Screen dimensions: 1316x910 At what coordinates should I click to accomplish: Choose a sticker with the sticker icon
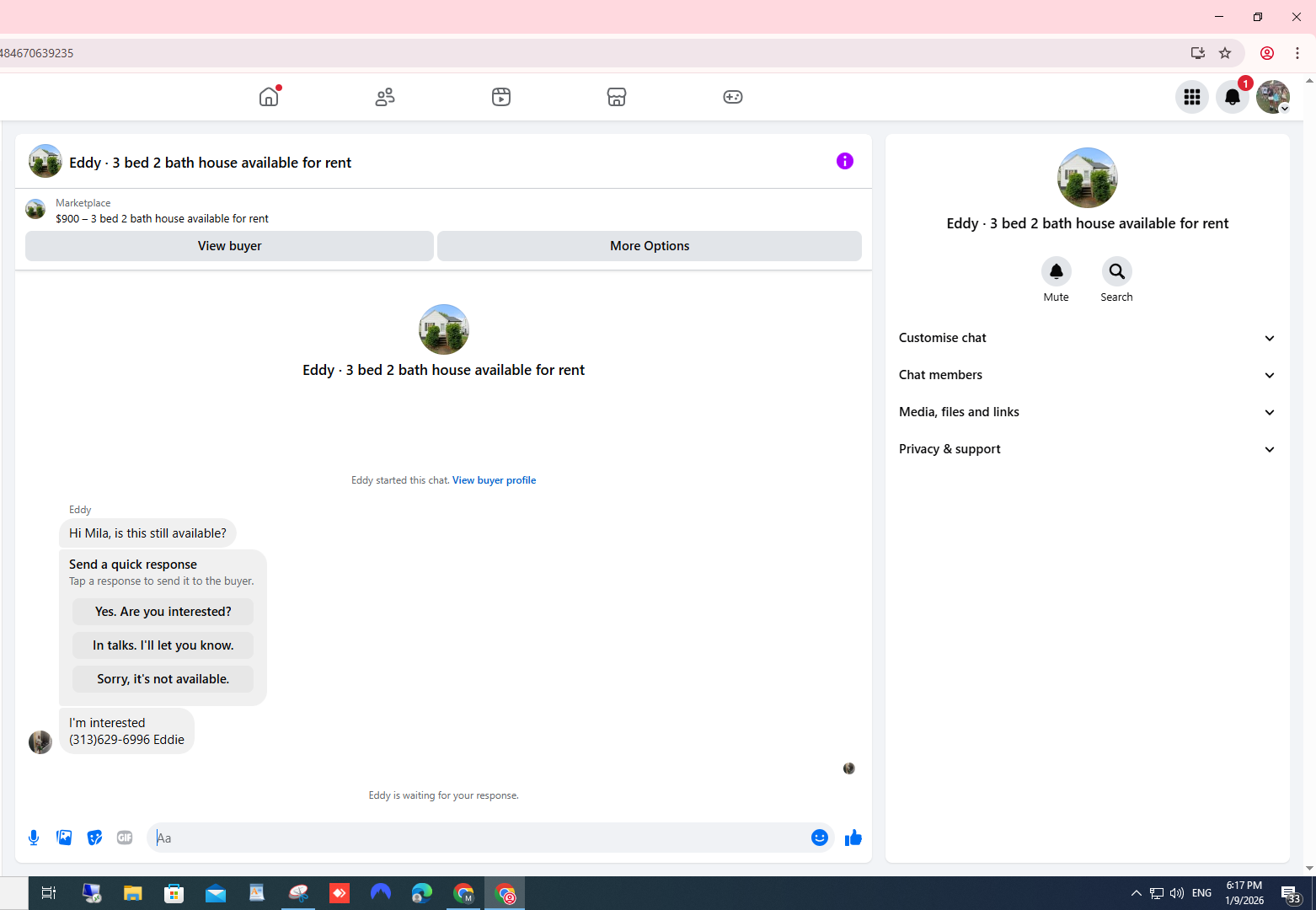click(x=94, y=838)
